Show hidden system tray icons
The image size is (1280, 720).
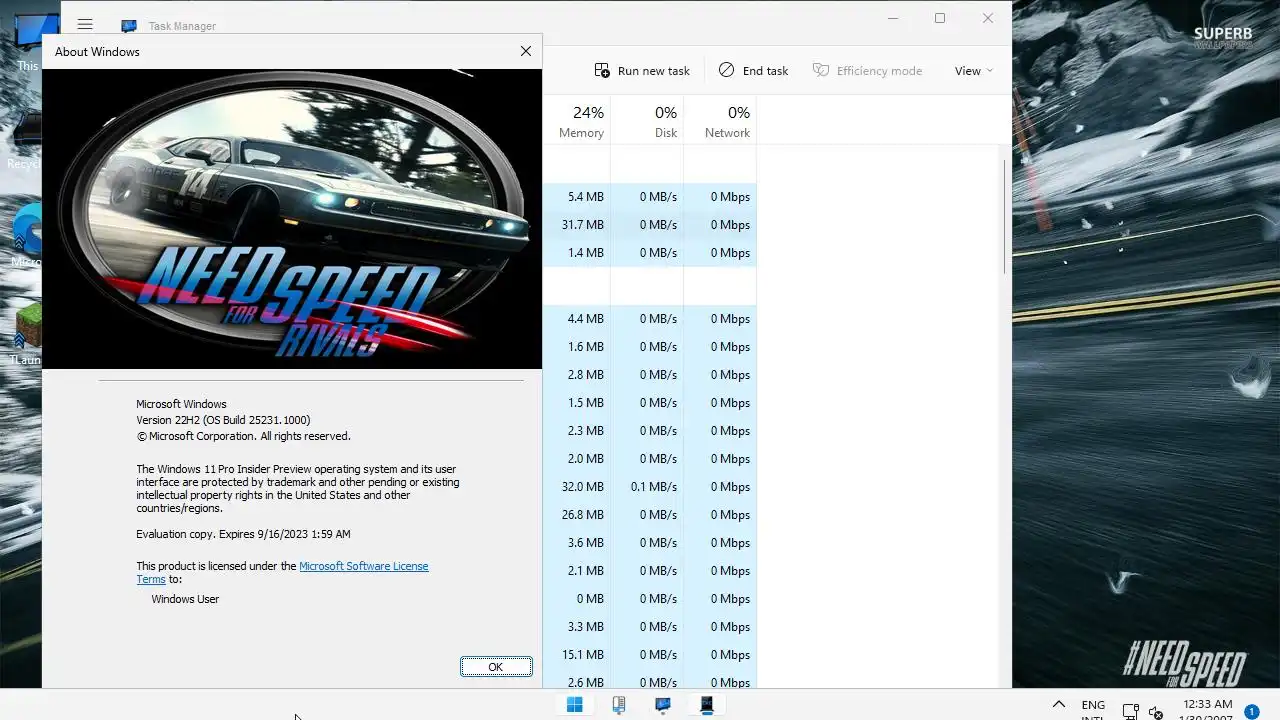[1059, 705]
